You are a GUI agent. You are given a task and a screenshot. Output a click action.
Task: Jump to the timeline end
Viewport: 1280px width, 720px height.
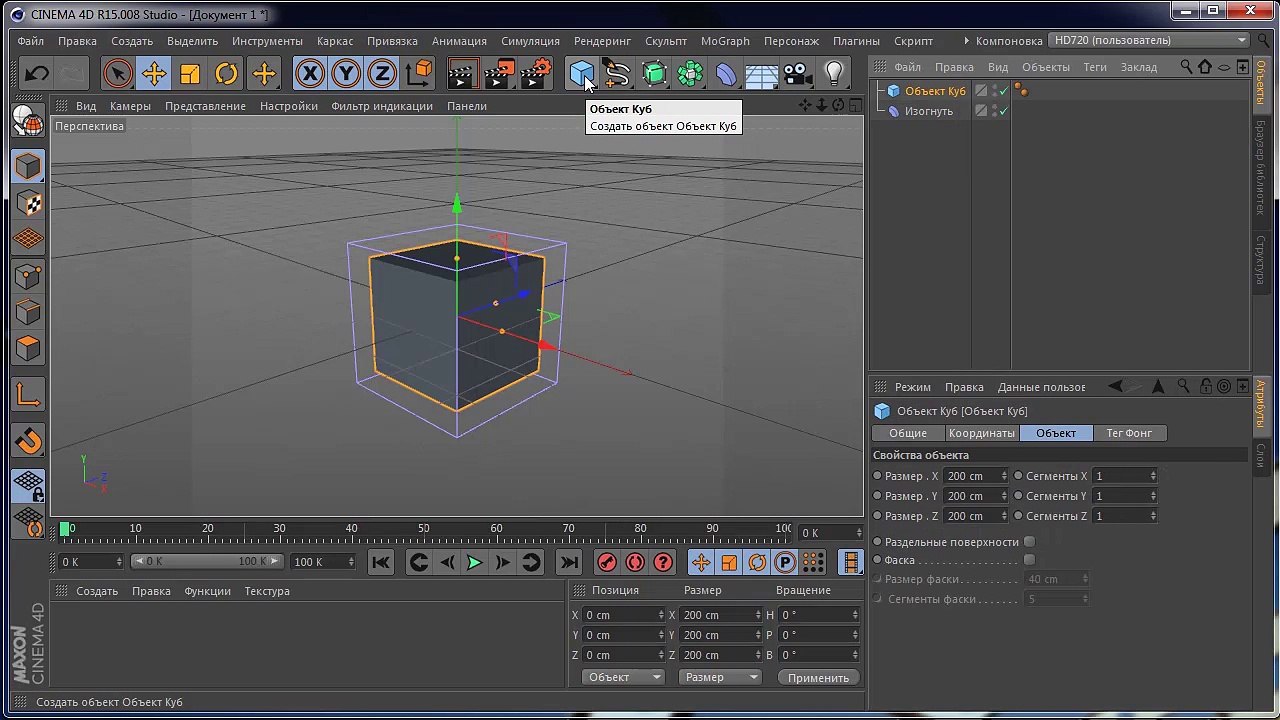pyautogui.click(x=569, y=562)
